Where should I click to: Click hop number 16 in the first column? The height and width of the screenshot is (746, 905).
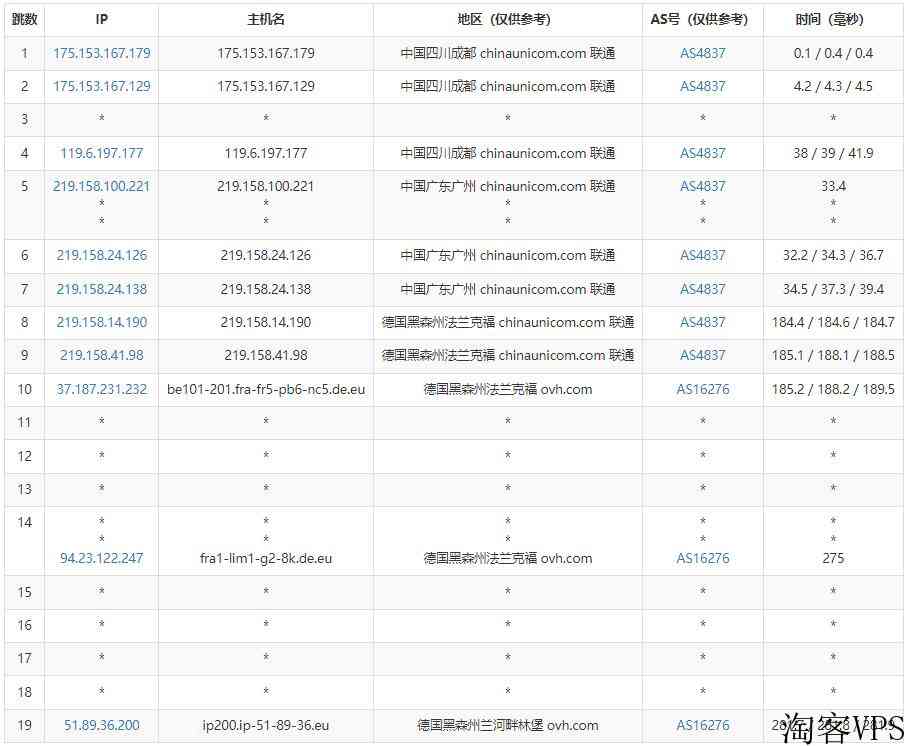[x=24, y=625]
